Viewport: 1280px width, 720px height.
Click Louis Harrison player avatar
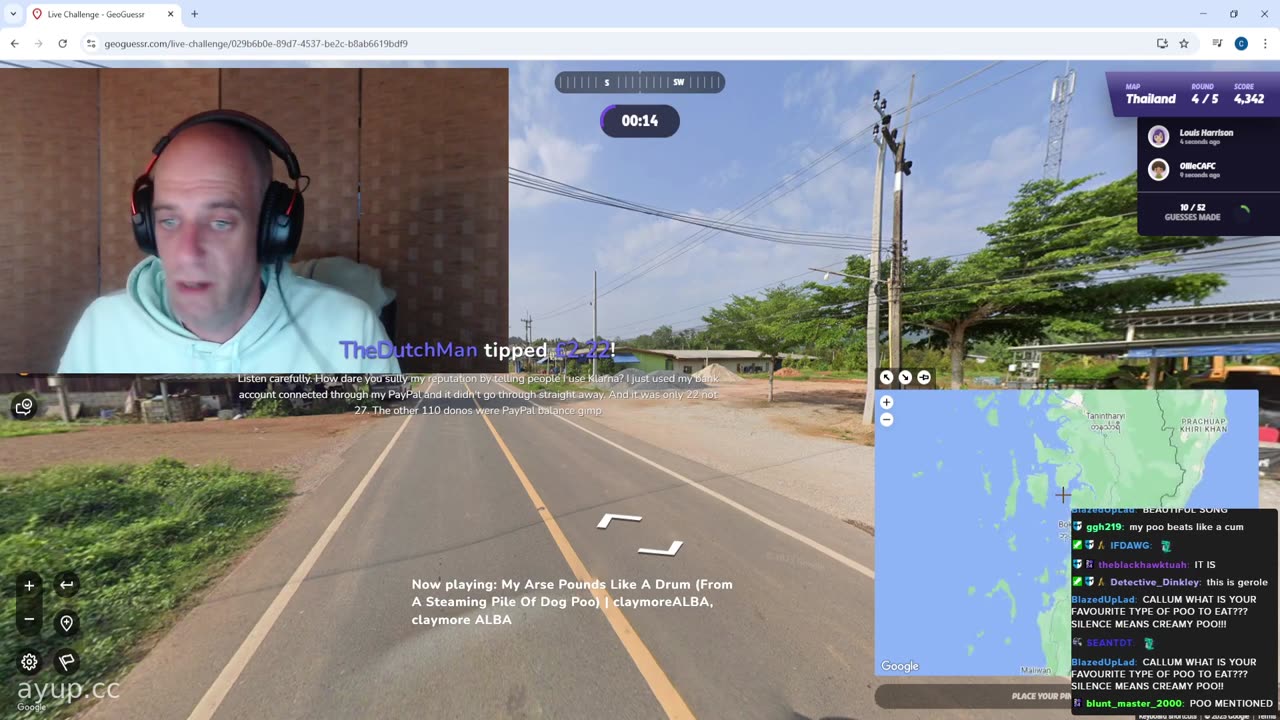[1158, 136]
